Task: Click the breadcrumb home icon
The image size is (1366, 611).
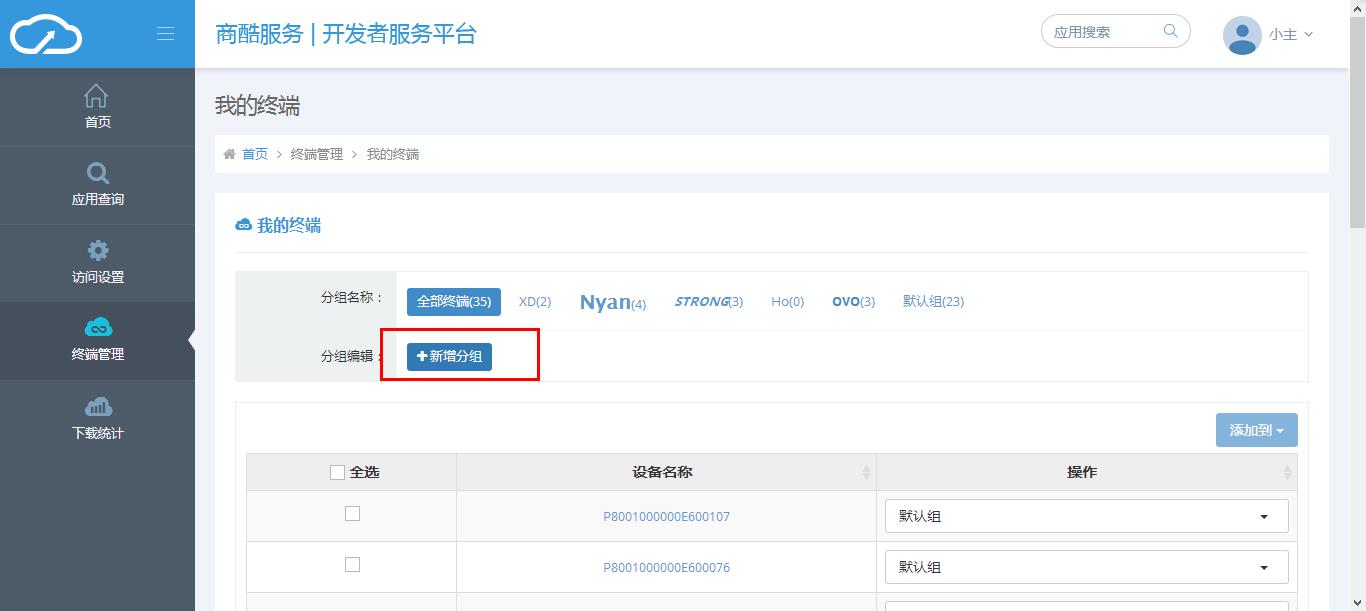Action: tap(229, 154)
